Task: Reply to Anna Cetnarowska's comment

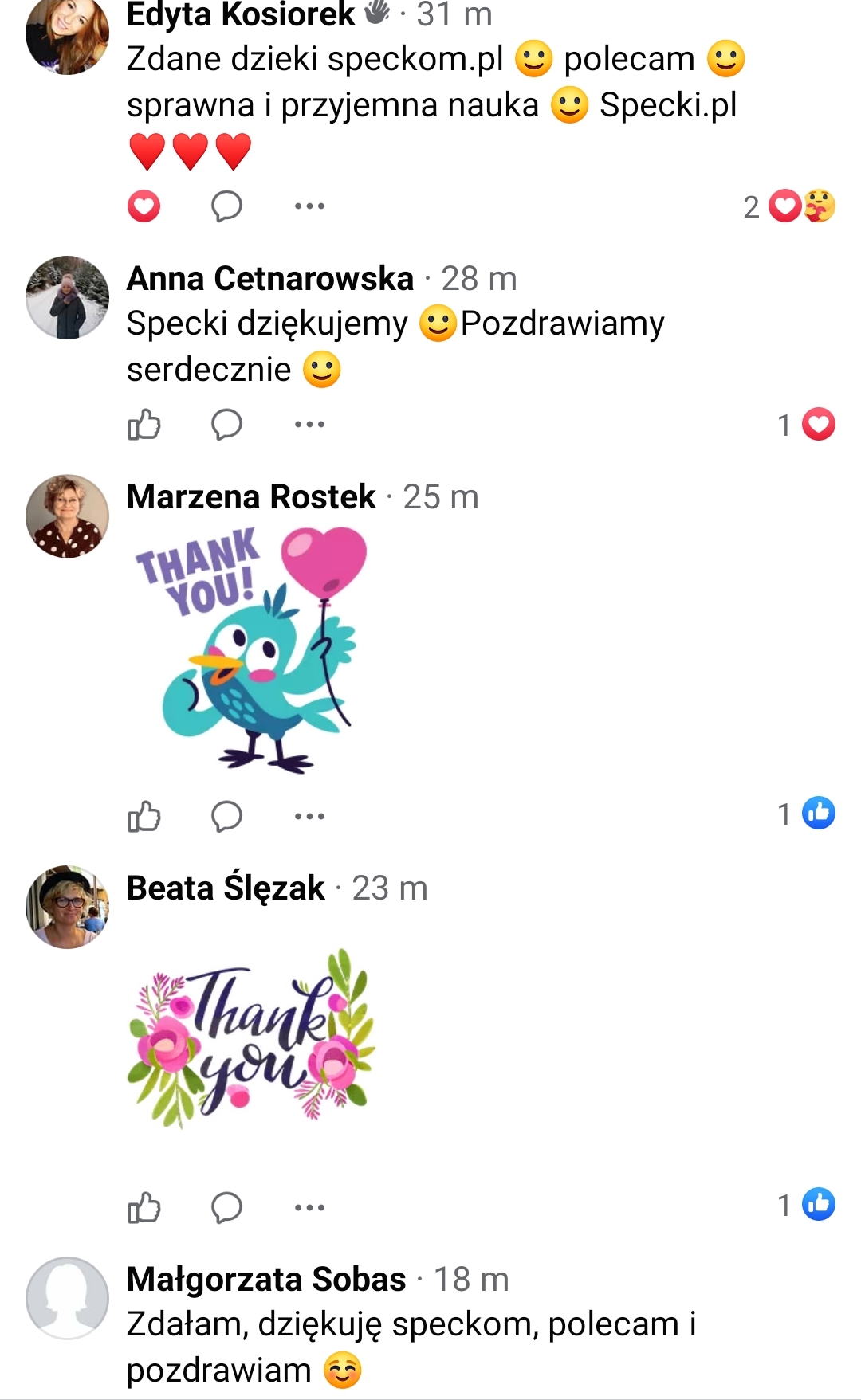Action: point(226,425)
